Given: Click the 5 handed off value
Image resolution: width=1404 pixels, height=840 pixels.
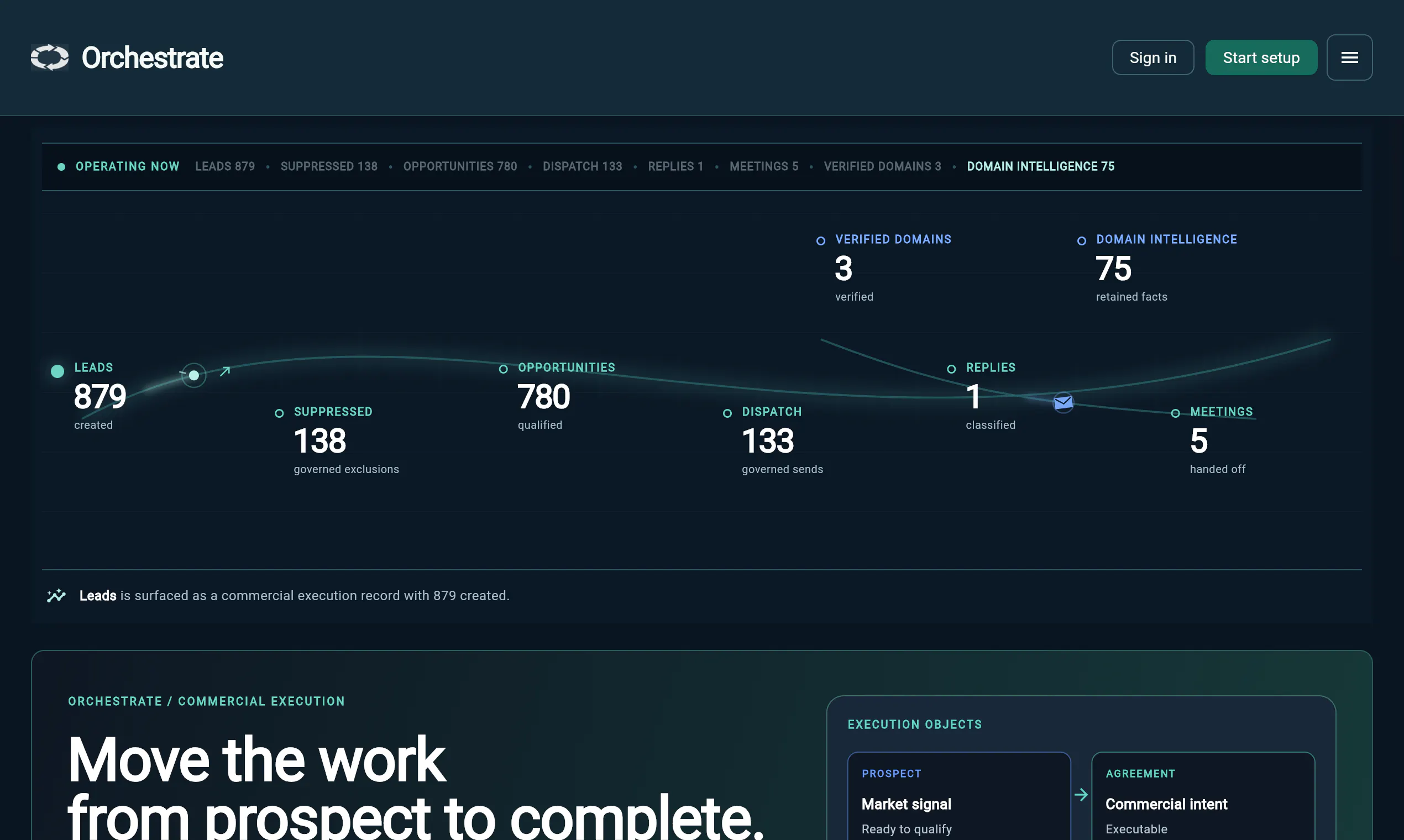Looking at the screenshot, I should pos(1198,440).
